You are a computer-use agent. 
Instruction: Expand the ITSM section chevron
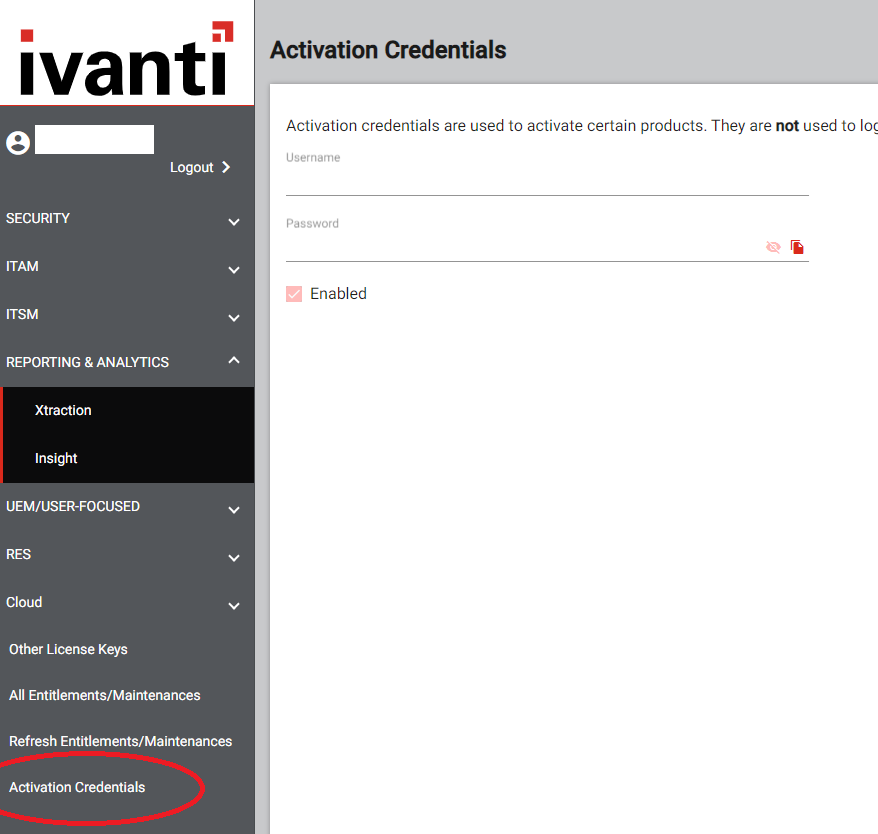click(x=233, y=317)
